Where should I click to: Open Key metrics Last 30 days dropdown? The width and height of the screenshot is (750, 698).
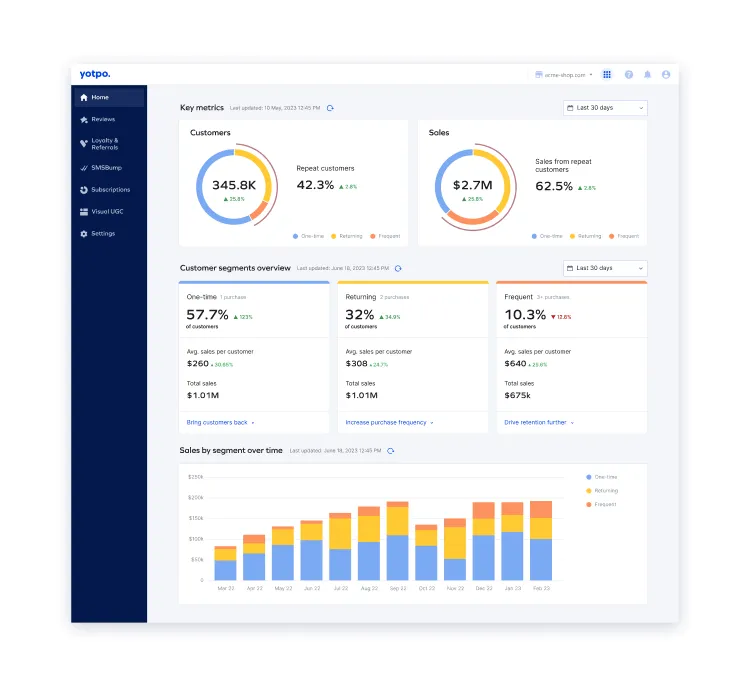pyautogui.click(x=605, y=108)
